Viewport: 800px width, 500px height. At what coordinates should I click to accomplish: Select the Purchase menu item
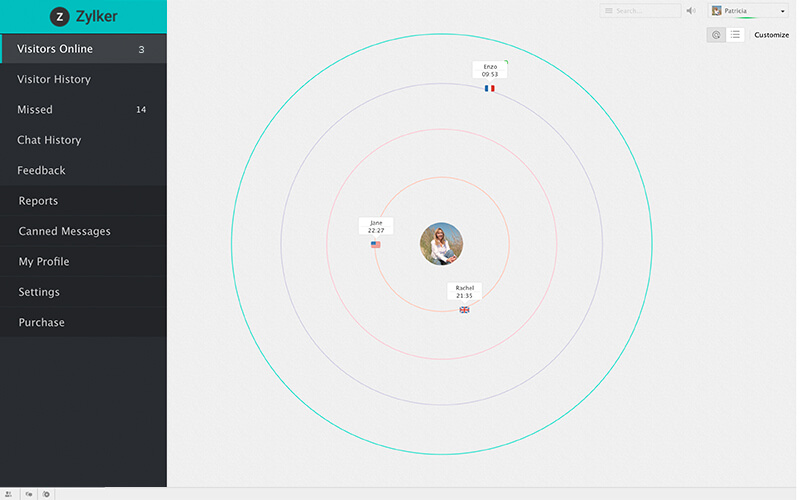point(83,322)
